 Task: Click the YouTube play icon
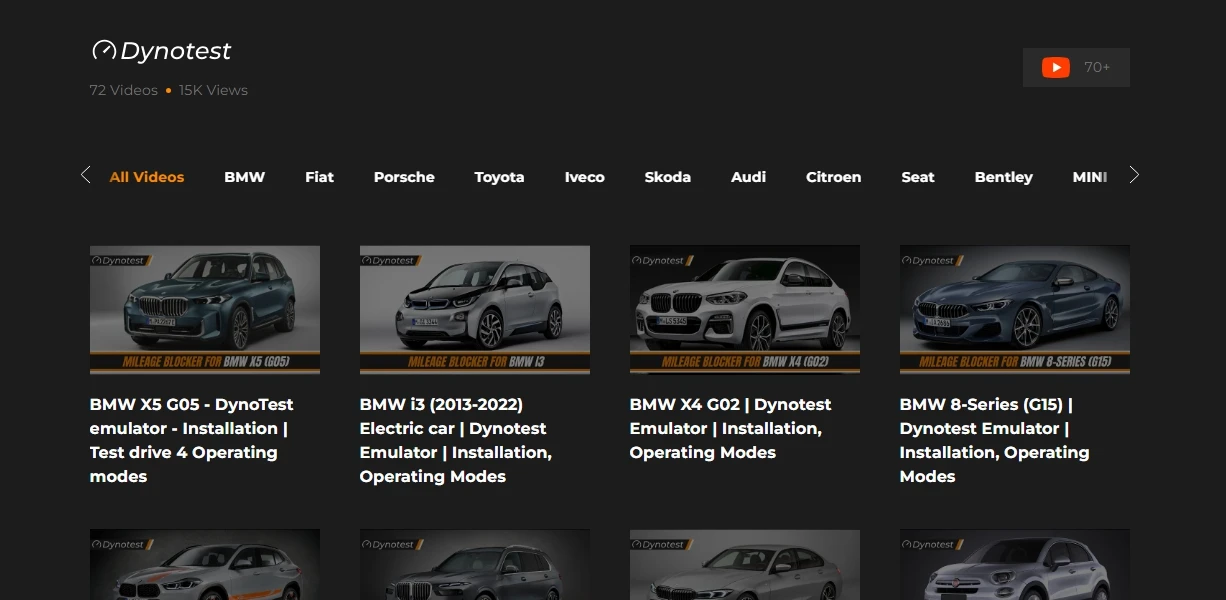(x=1055, y=67)
